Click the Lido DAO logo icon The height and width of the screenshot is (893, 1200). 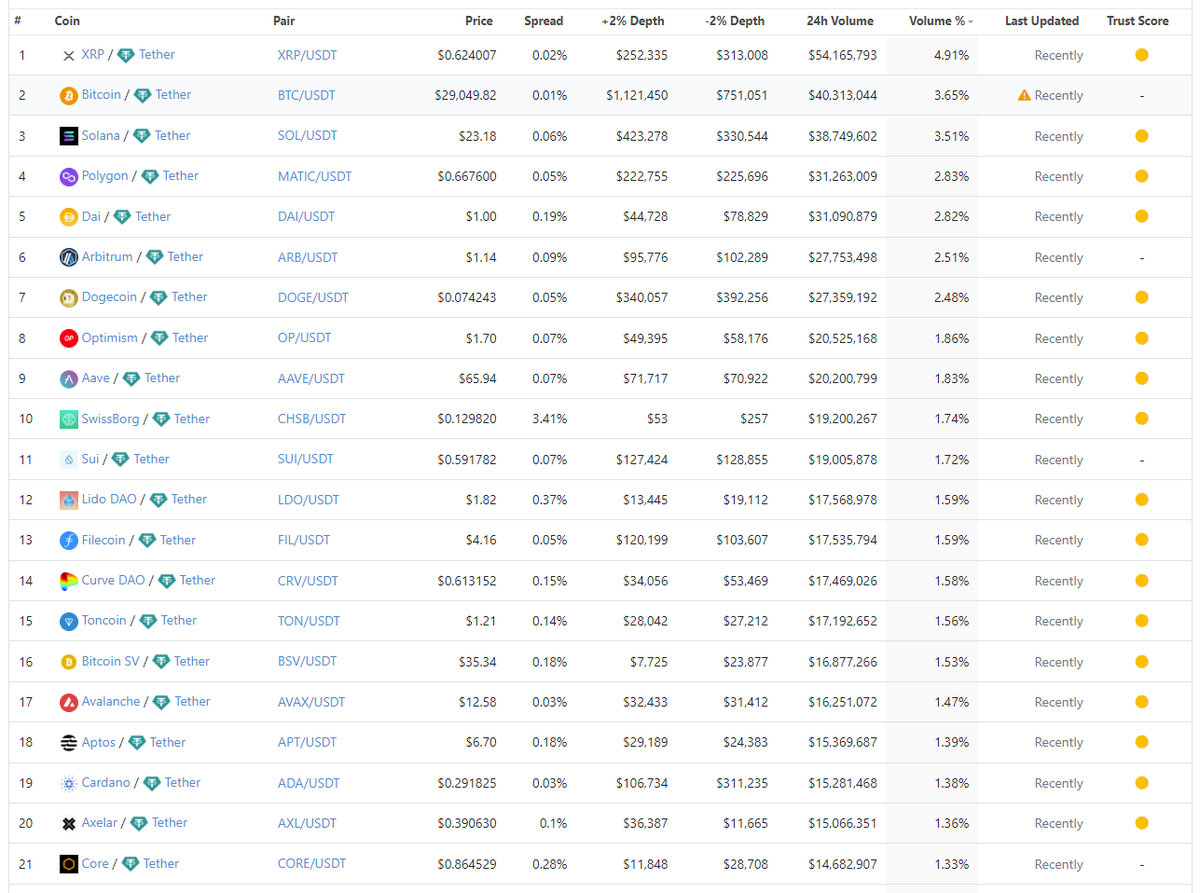pos(68,500)
